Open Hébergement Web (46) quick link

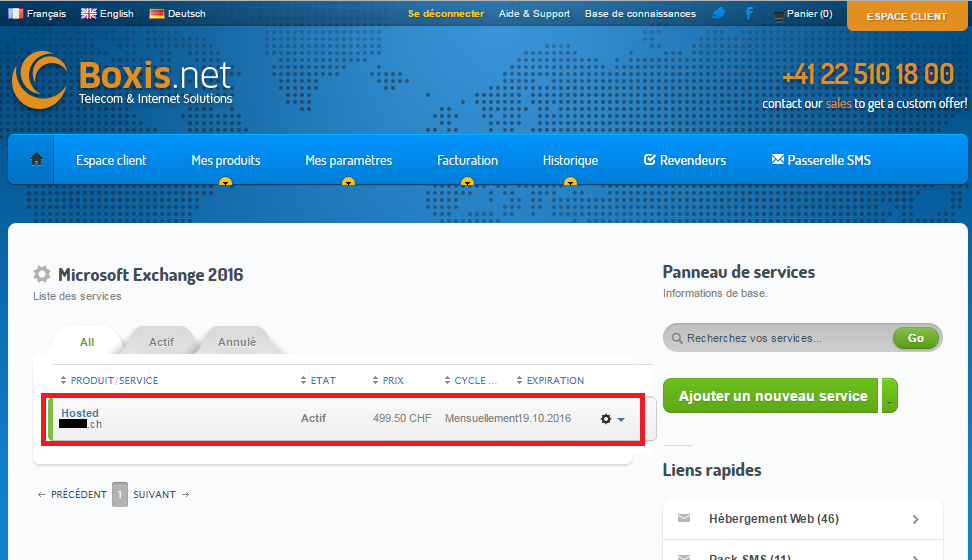(x=774, y=518)
